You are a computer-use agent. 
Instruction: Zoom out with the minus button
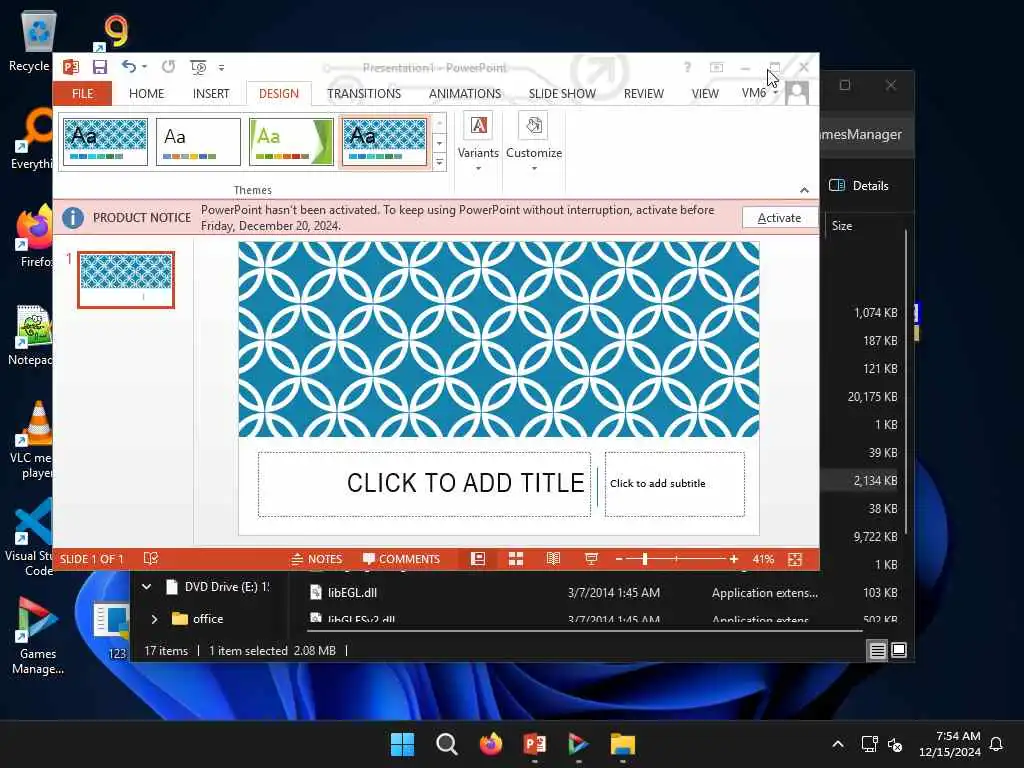(x=619, y=559)
